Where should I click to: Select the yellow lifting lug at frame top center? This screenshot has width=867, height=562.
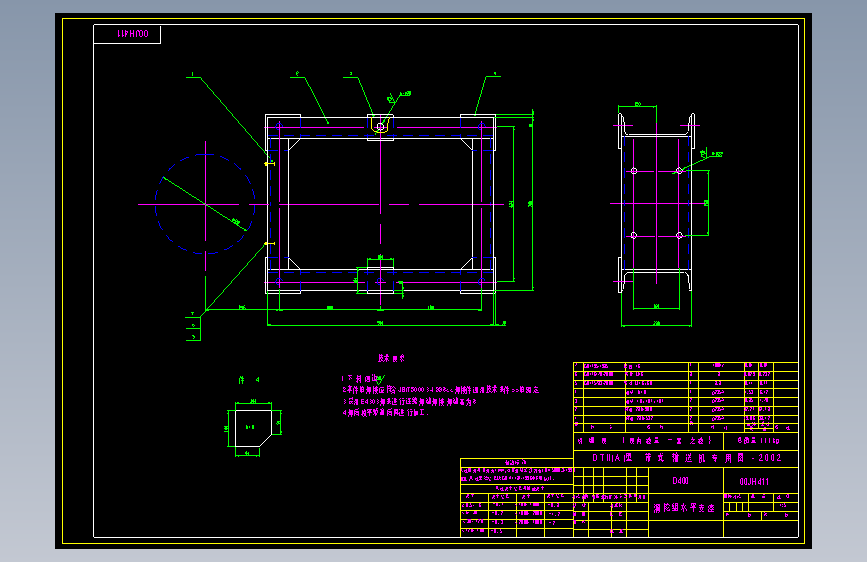click(x=380, y=125)
